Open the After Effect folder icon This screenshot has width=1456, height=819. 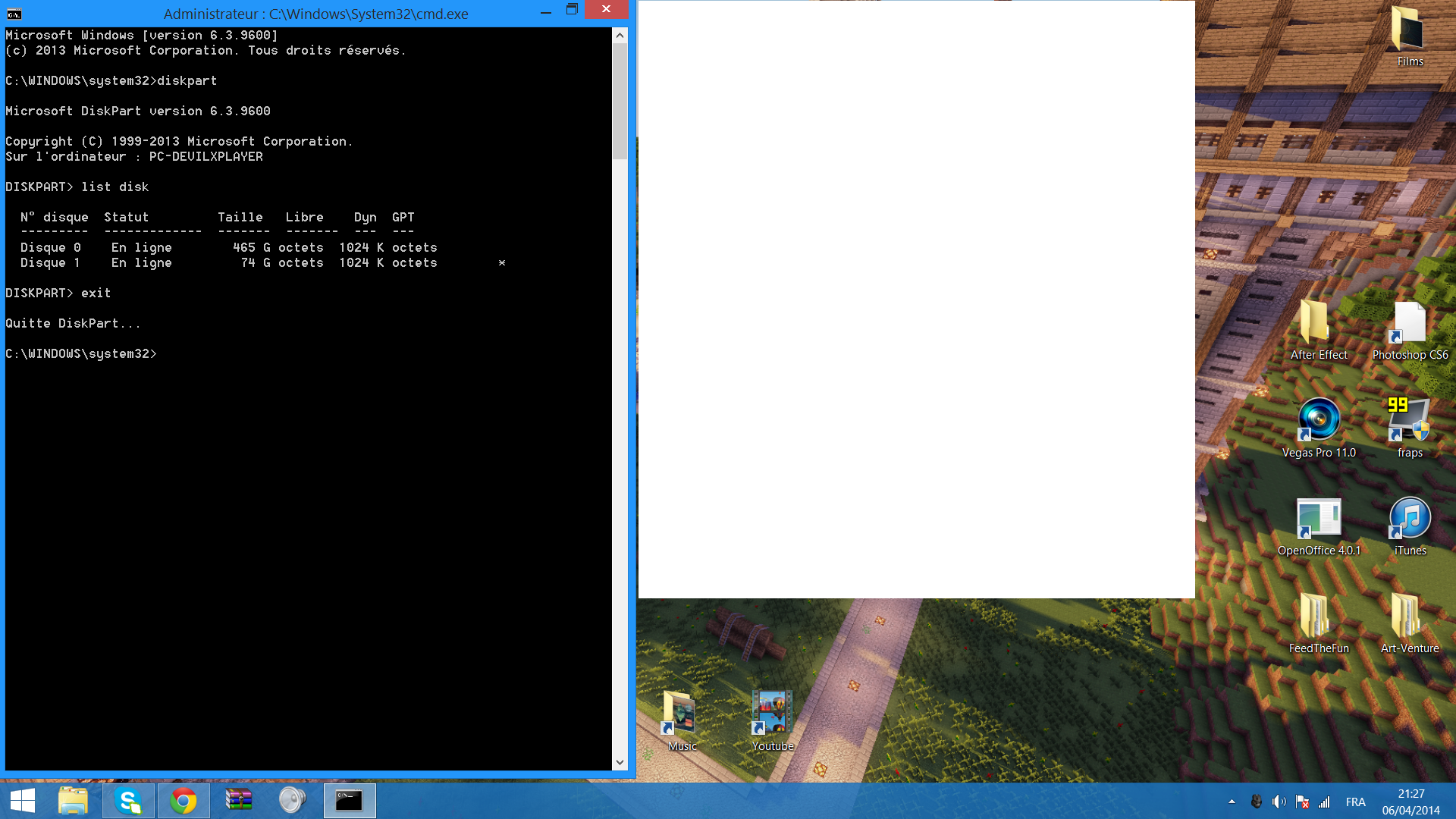1318,330
